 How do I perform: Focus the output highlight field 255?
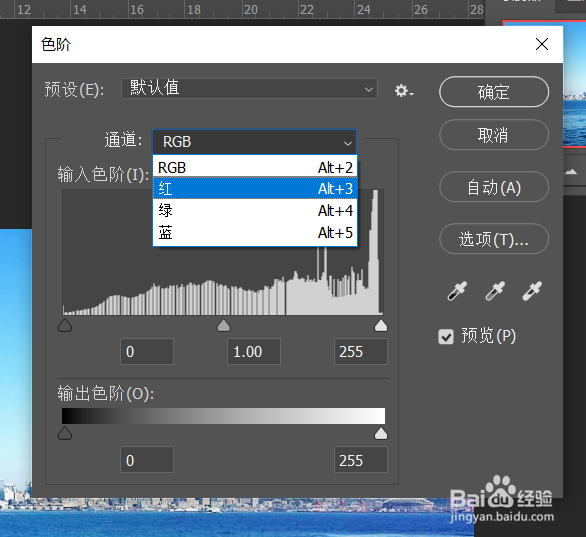pyautogui.click(x=361, y=460)
